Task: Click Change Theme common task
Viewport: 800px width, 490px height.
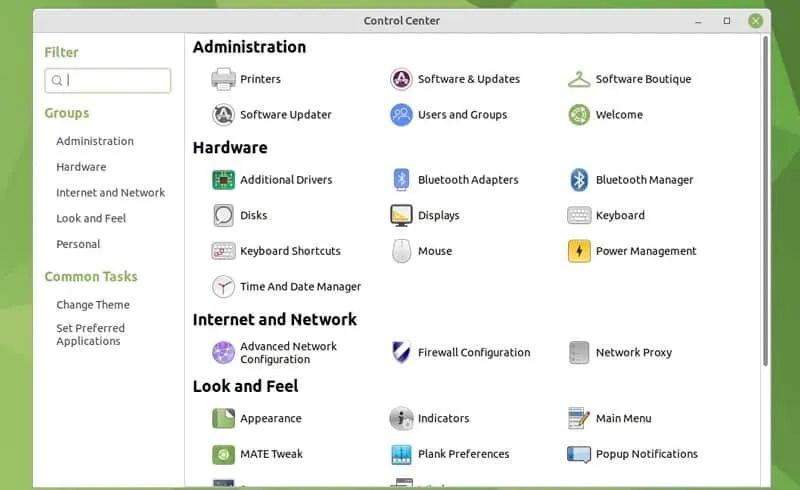Action: [x=93, y=305]
